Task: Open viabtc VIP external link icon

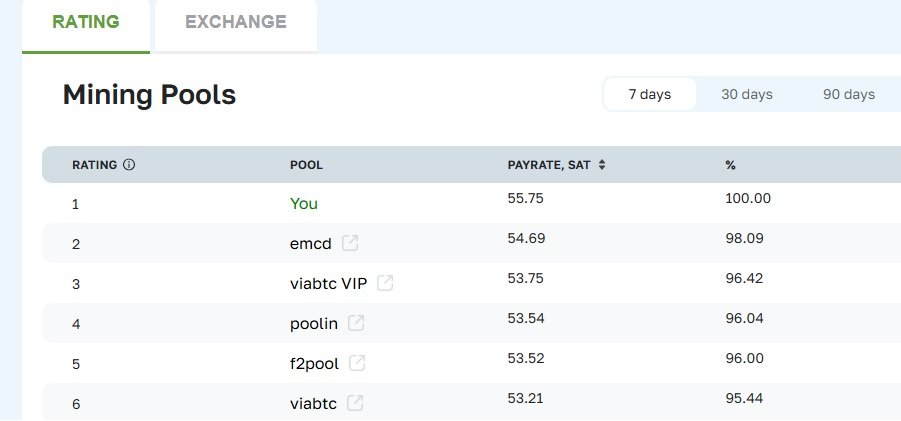Action: coord(385,283)
